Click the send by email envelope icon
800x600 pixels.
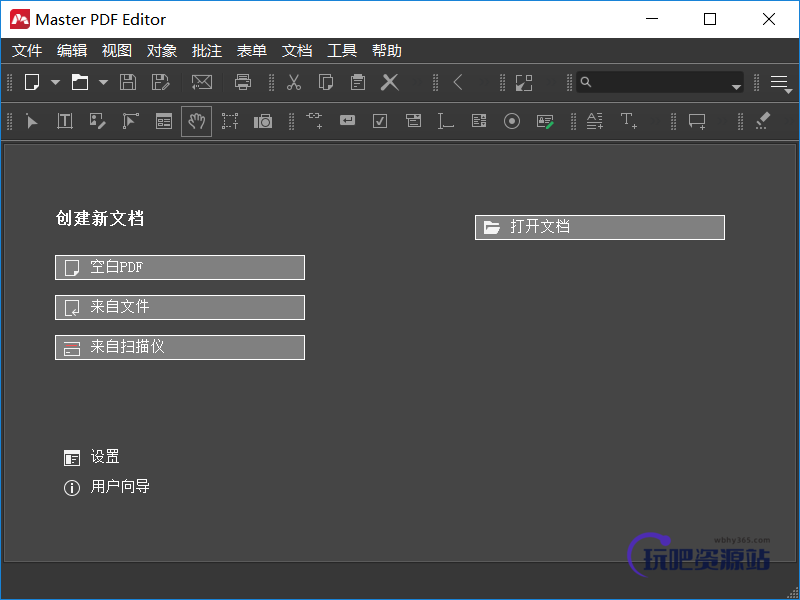point(202,82)
